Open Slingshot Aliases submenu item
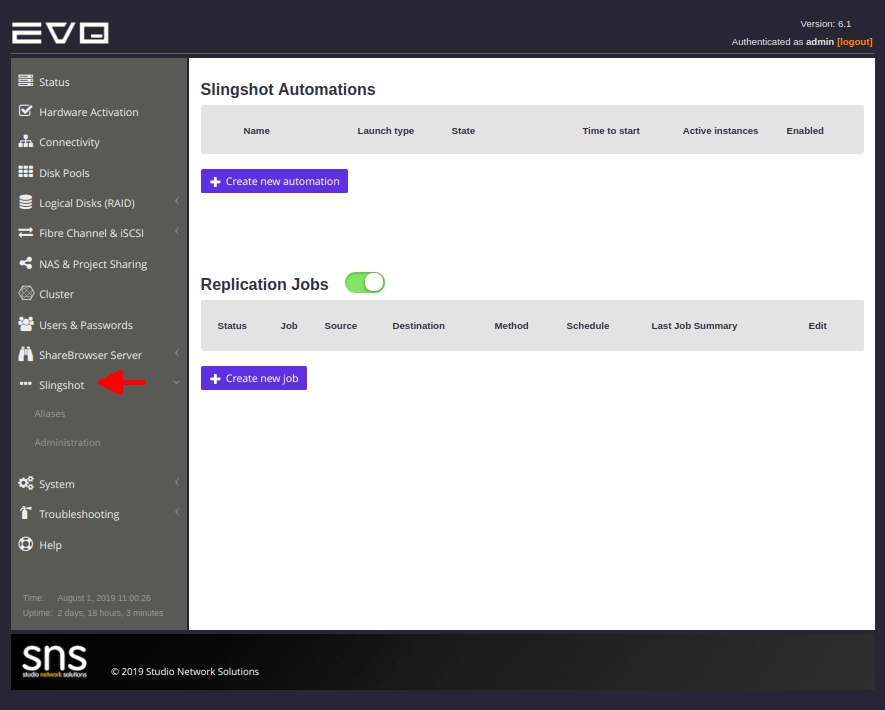The height and width of the screenshot is (710, 885). click(50, 414)
